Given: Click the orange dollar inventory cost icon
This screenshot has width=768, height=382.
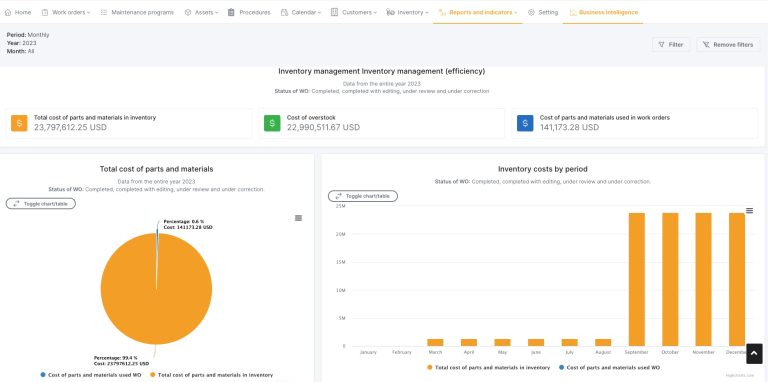Looking at the screenshot, I should coord(19,123).
